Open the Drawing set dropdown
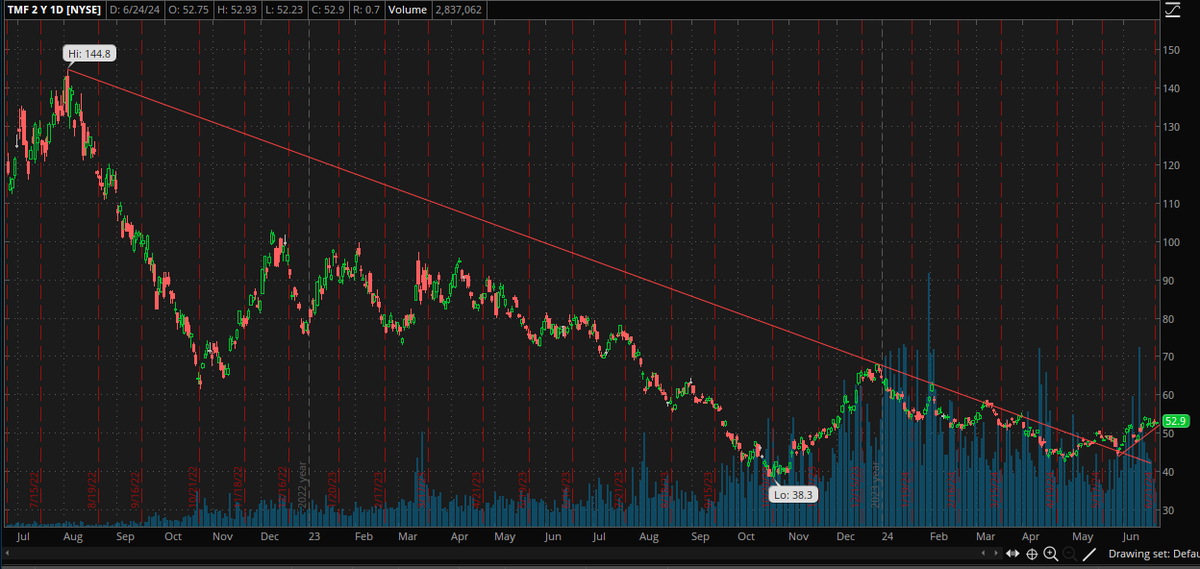Image resolution: width=1200 pixels, height=569 pixels. click(1154, 554)
